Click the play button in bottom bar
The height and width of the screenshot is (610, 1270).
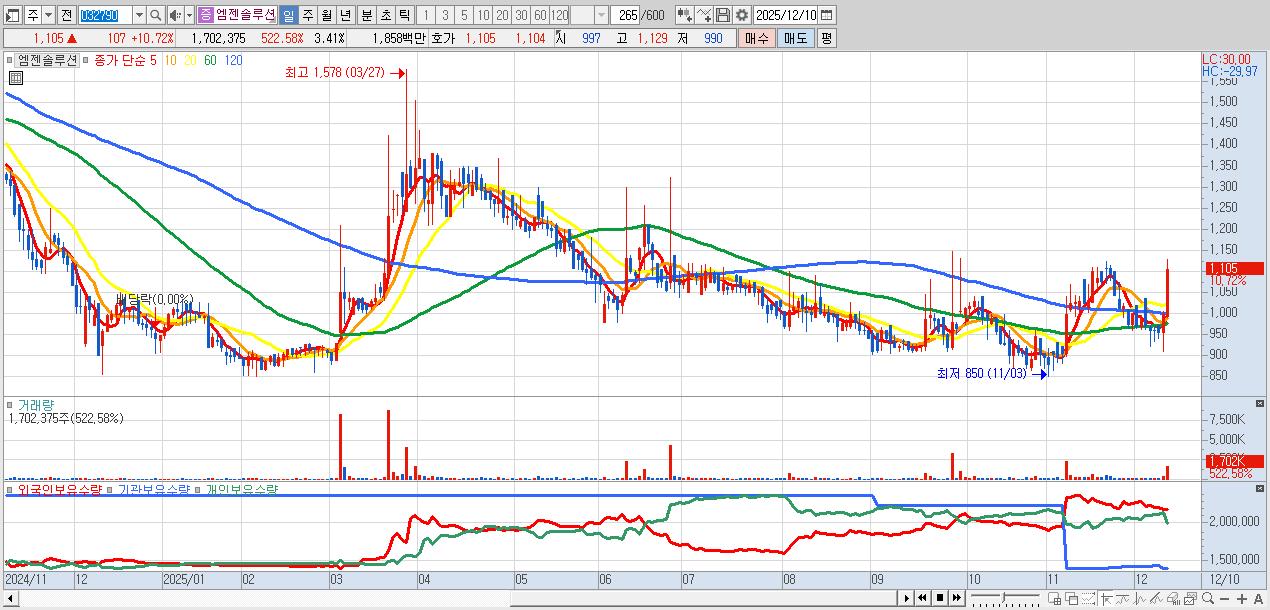tap(907, 598)
